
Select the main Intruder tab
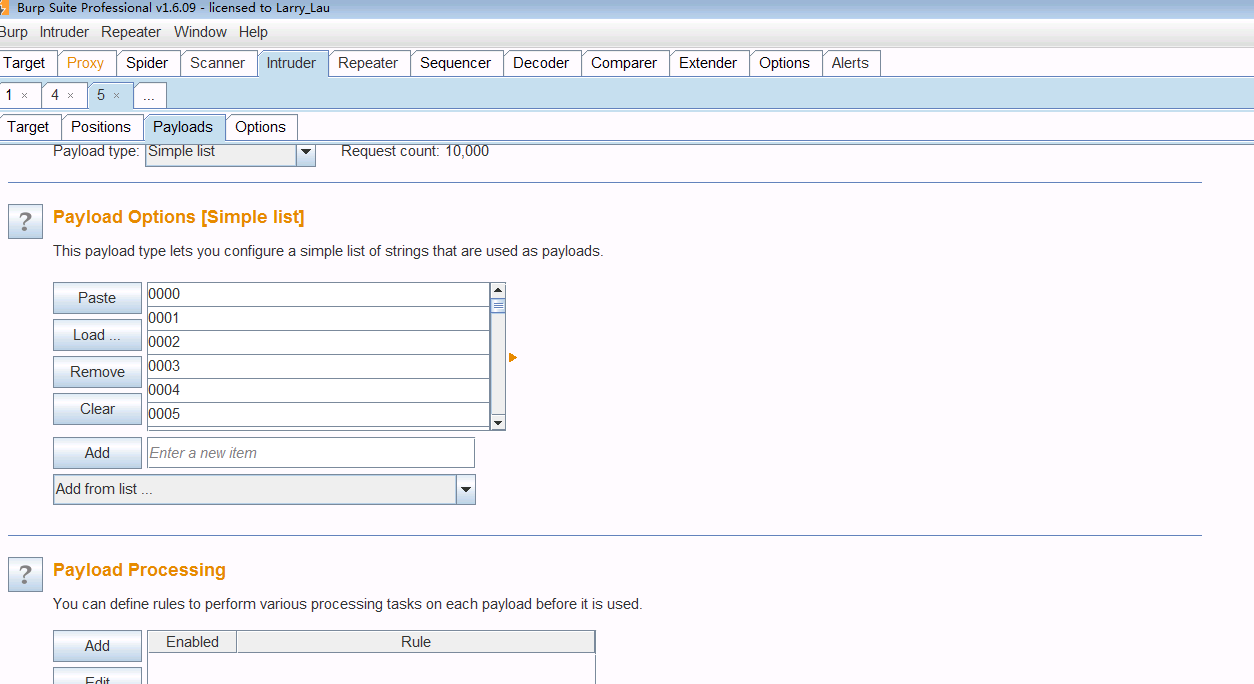tap(291, 63)
